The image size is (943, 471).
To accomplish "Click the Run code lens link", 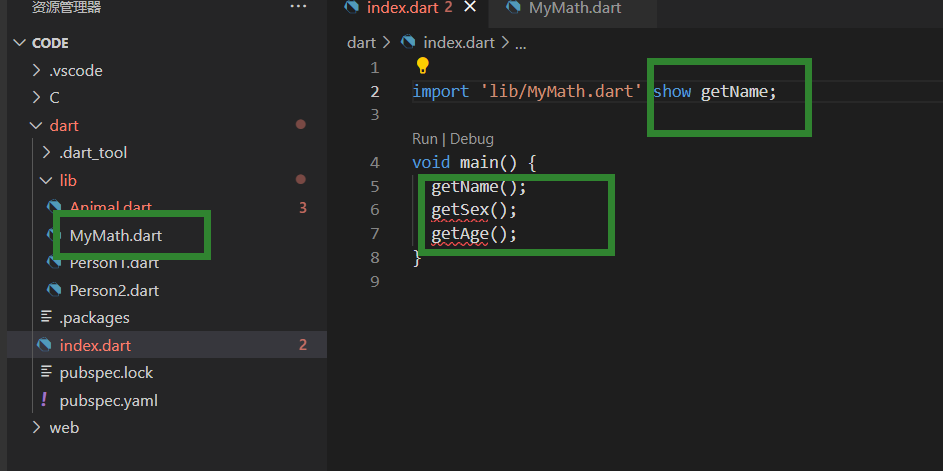I will point(425,139).
